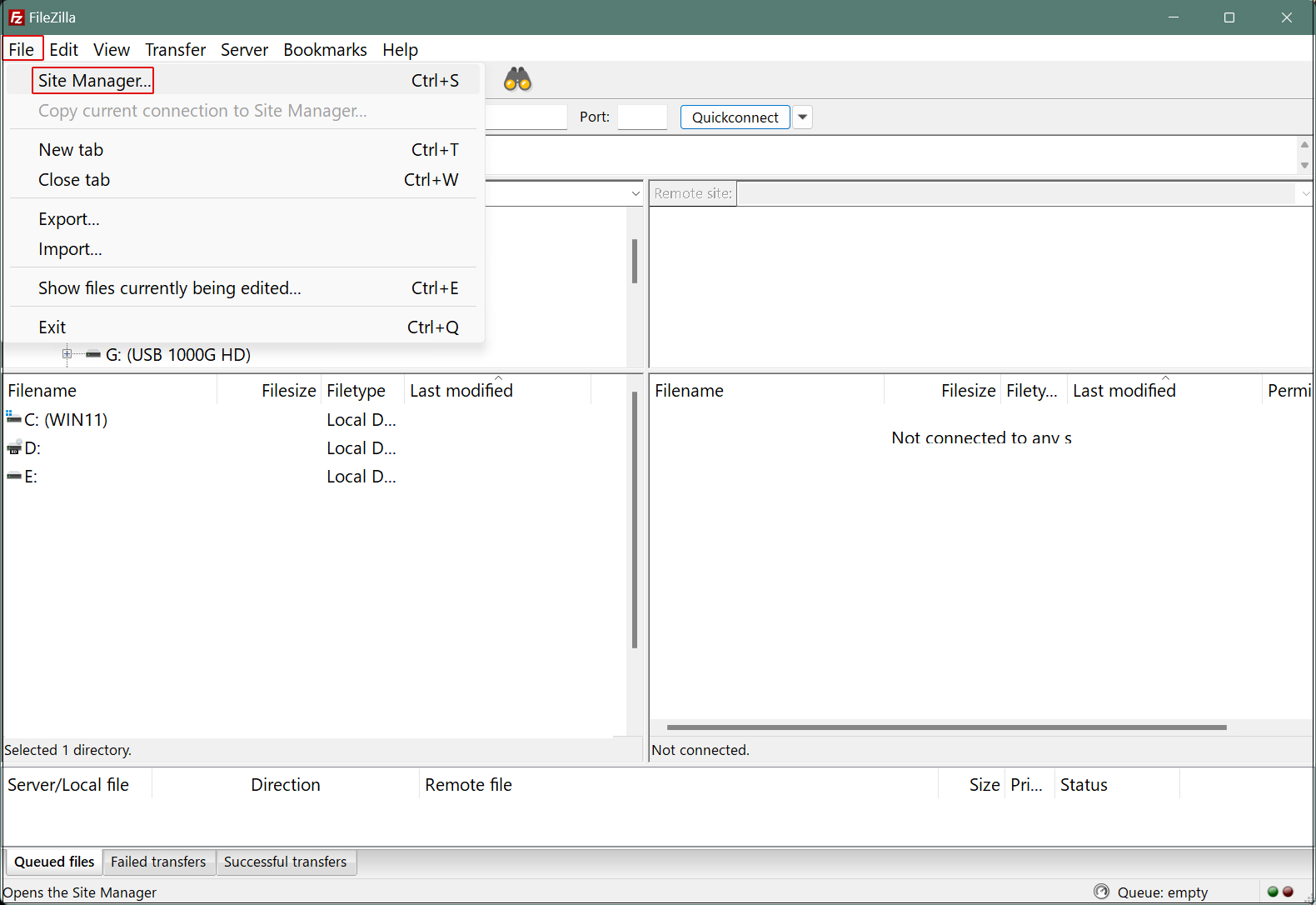Screen dimensions: 1316x905
Task: Click the message log scroll down arrow
Action: pyautogui.click(x=1304, y=165)
